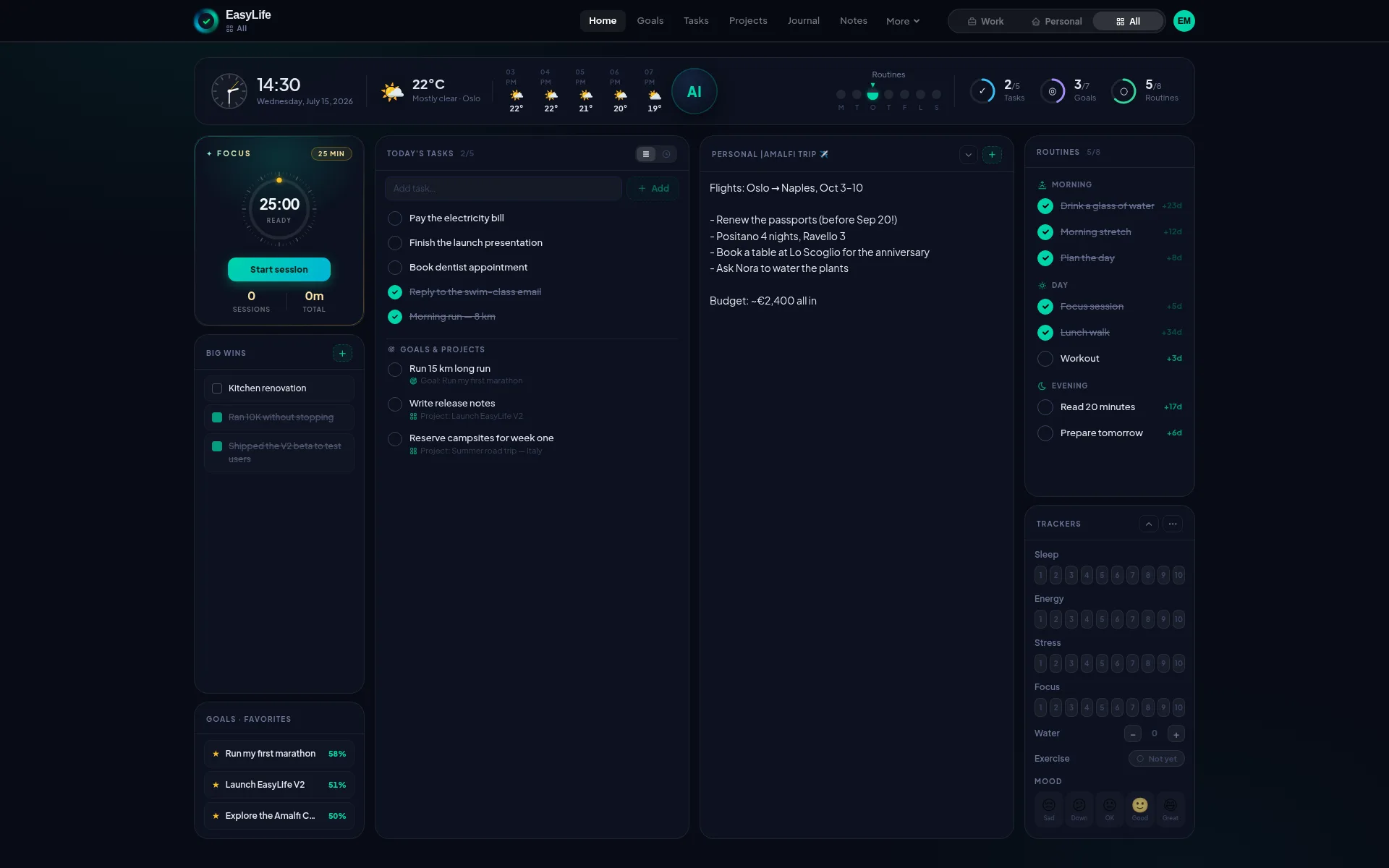This screenshot has height=868, width=1389.
Task: Decrease Water count with minus
Action: pyautogui.click(x=1133, y=733)
